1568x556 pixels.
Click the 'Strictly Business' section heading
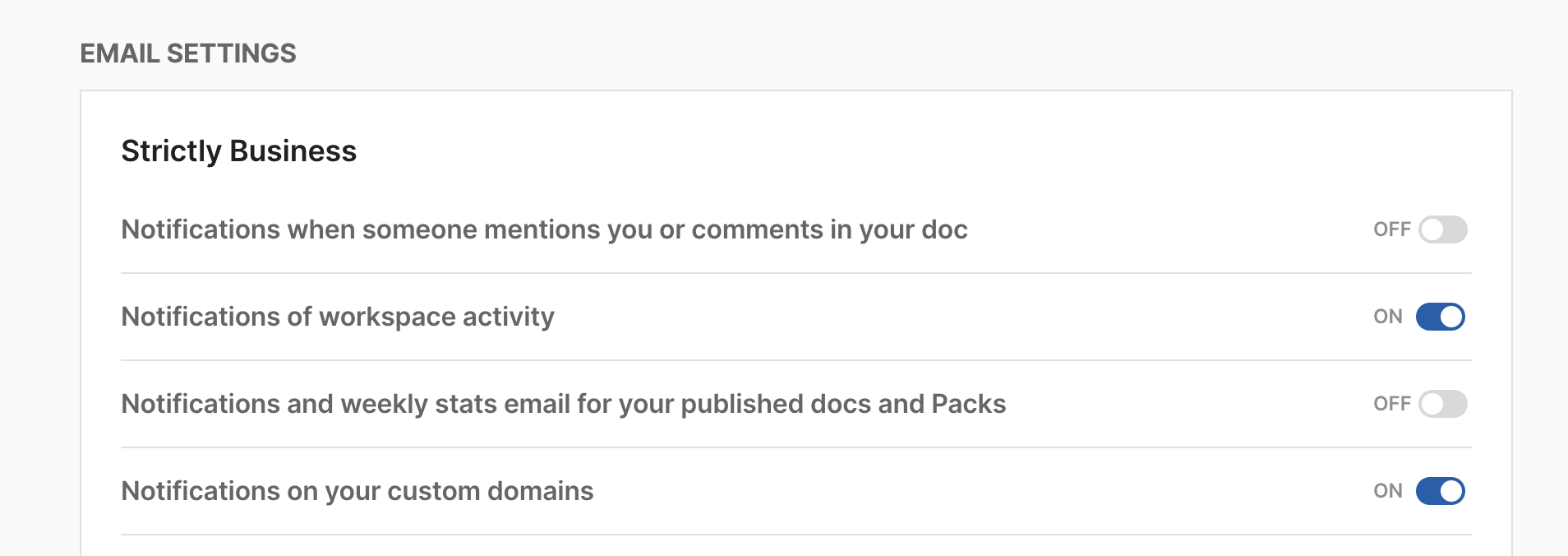pos(238,151)
